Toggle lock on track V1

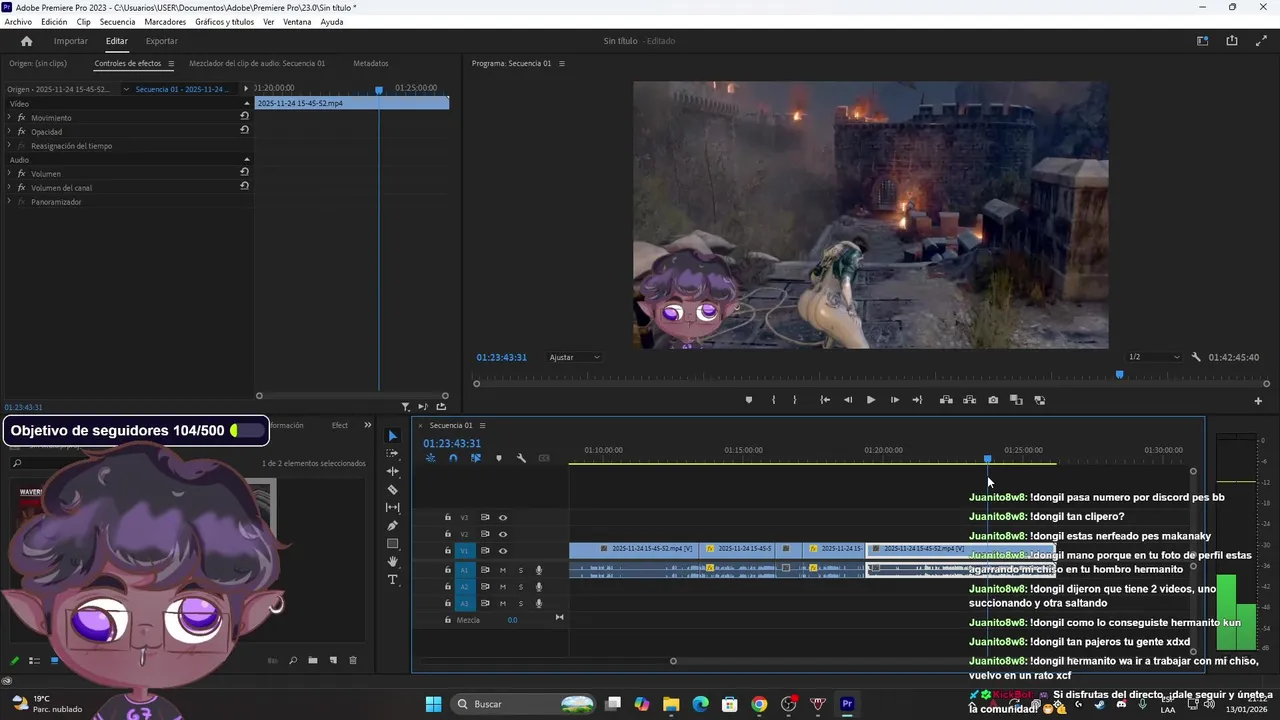pyautogui.click(x=448, y=550)
